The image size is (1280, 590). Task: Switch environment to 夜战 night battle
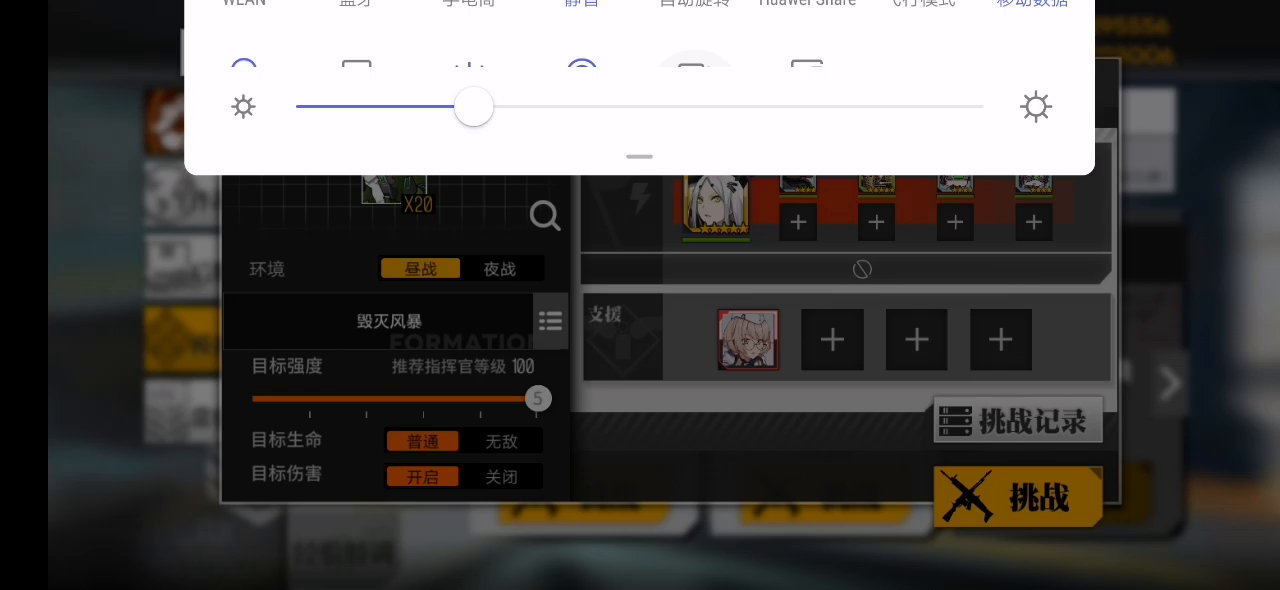[501, 269]
